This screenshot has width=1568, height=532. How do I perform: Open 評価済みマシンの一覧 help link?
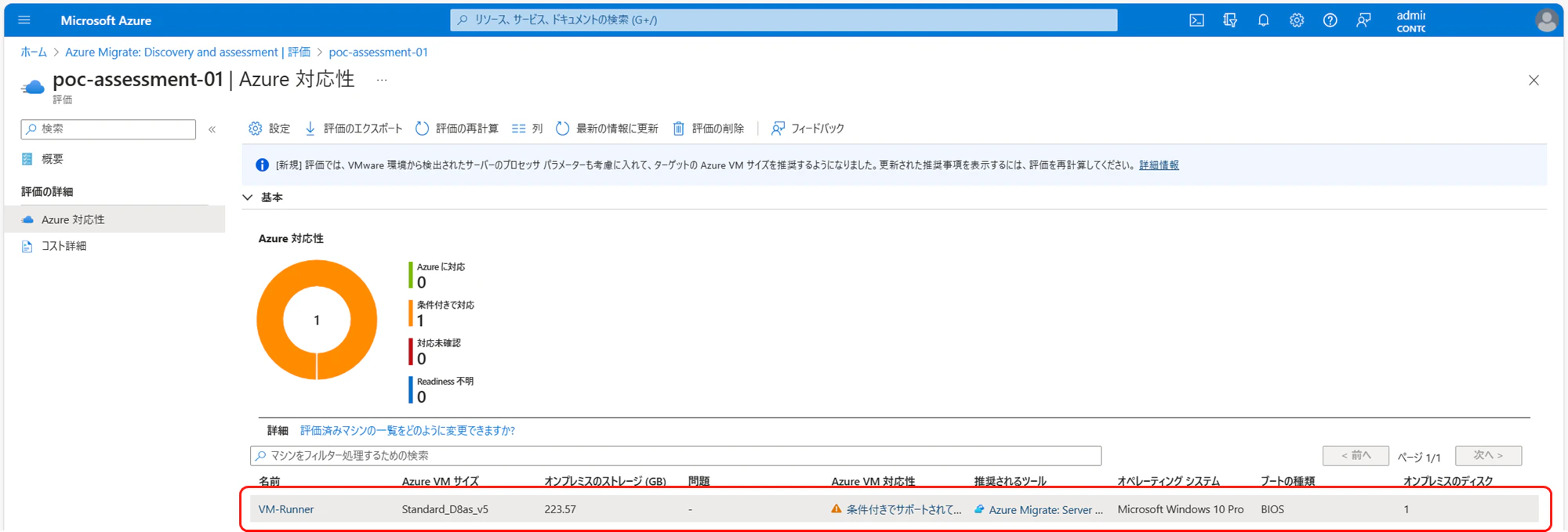tap(408, 430)
